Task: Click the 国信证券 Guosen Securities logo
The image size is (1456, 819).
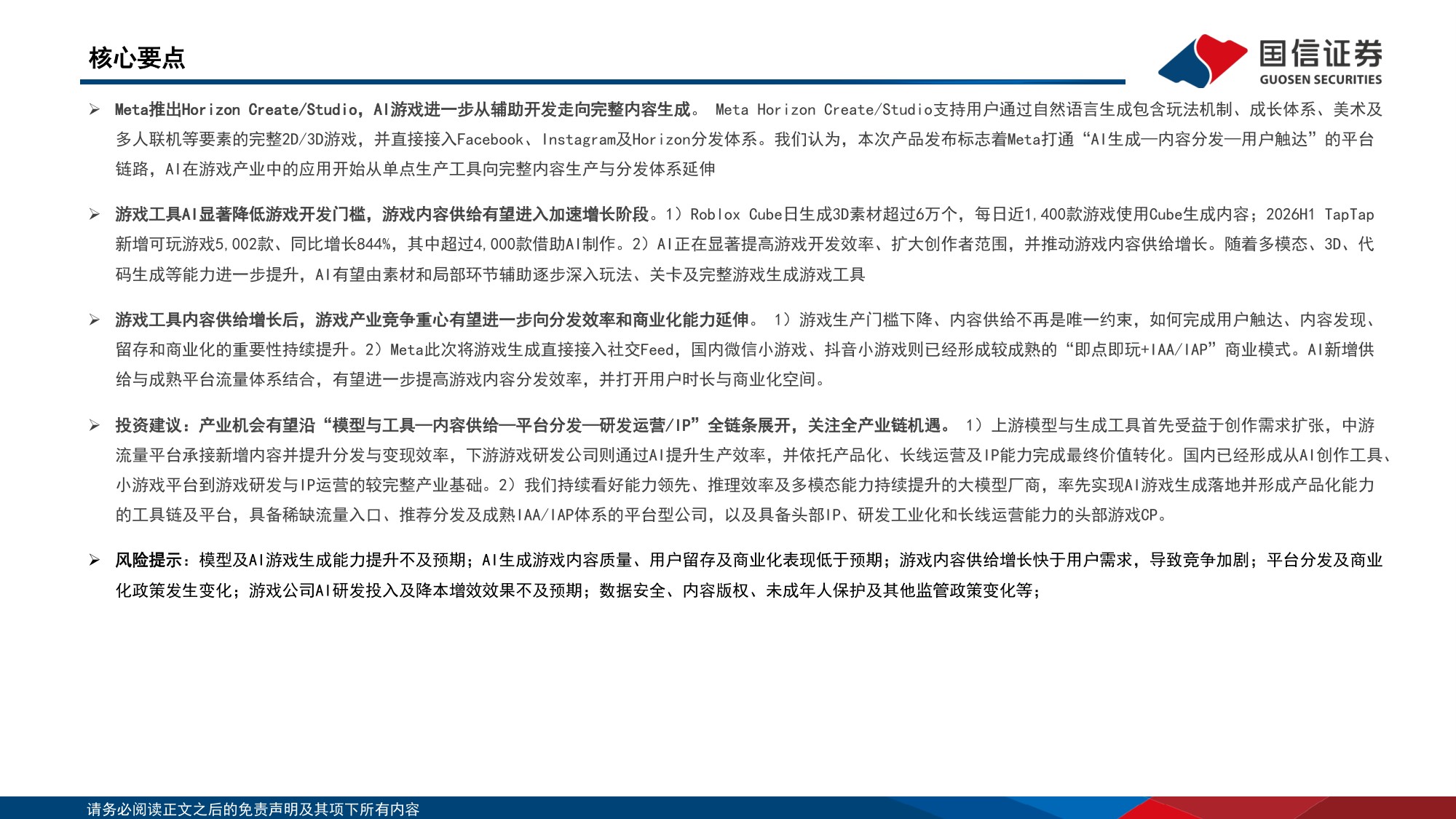Action: 1270,60
